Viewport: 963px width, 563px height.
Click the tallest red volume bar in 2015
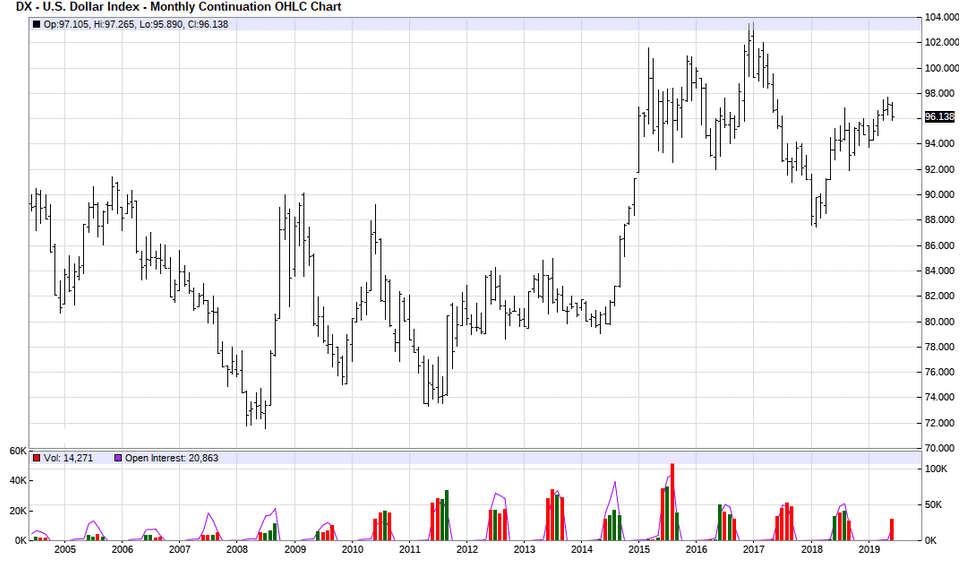[x=672, y=502]
